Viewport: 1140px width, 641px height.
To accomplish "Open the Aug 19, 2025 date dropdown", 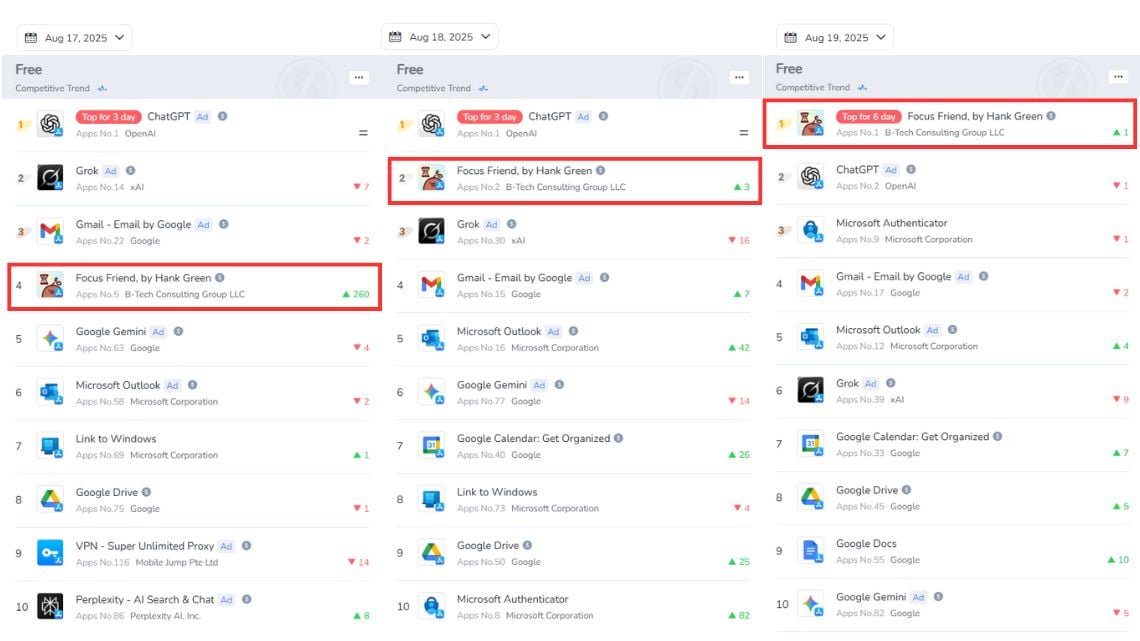I will (x=835, y=38).
